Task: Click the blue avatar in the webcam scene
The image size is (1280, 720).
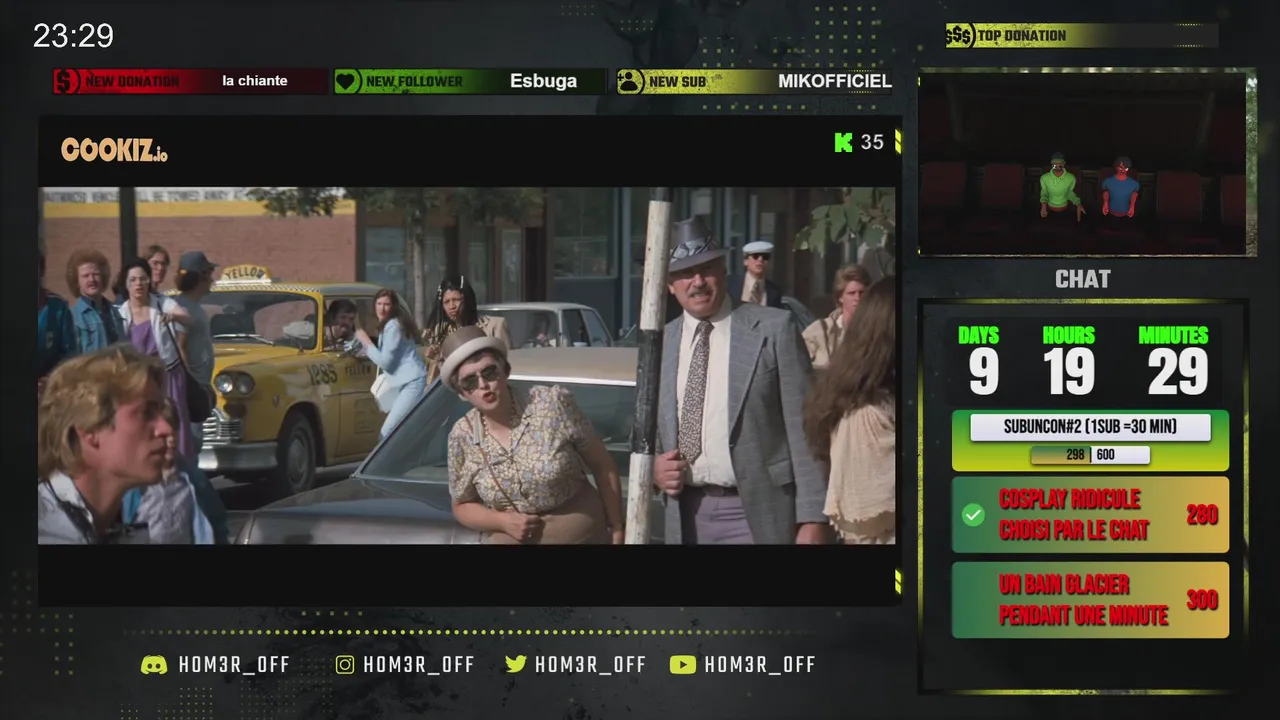Action: [1121, 187]
